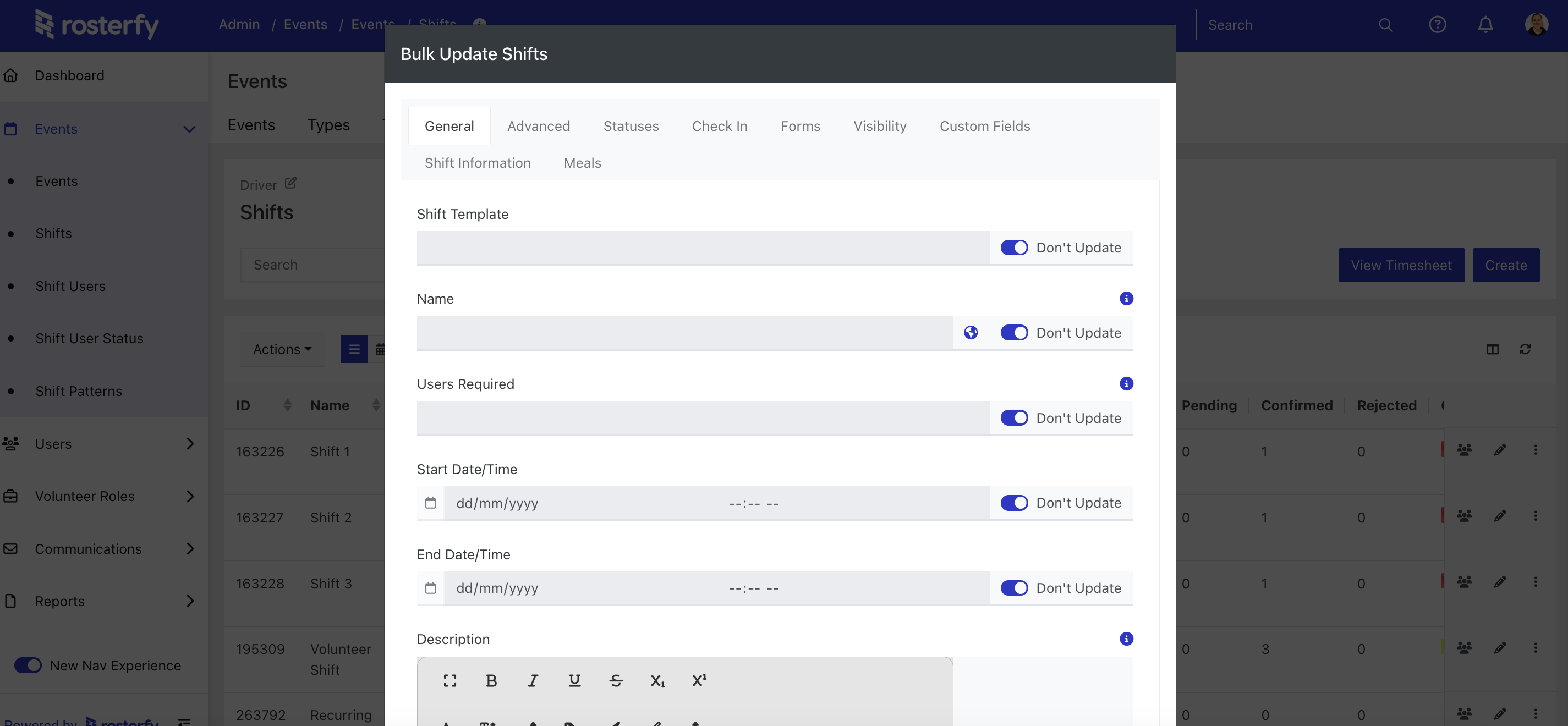Toggle fullscreen in the description editor
This screenshot has height=726, width=1568.
point(450,680)
